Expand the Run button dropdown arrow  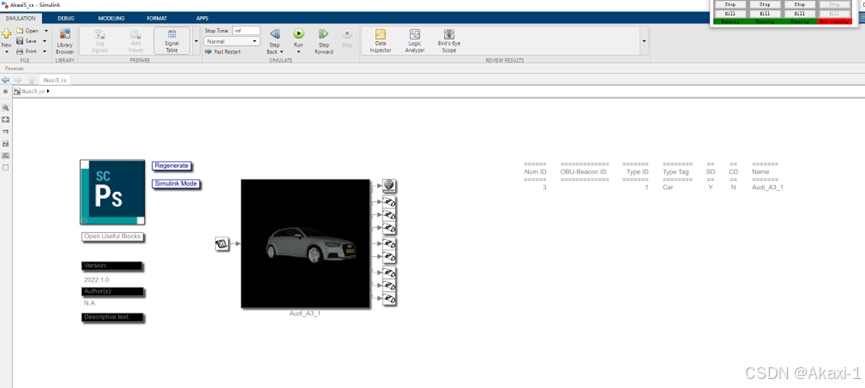[x=298, y=52]
